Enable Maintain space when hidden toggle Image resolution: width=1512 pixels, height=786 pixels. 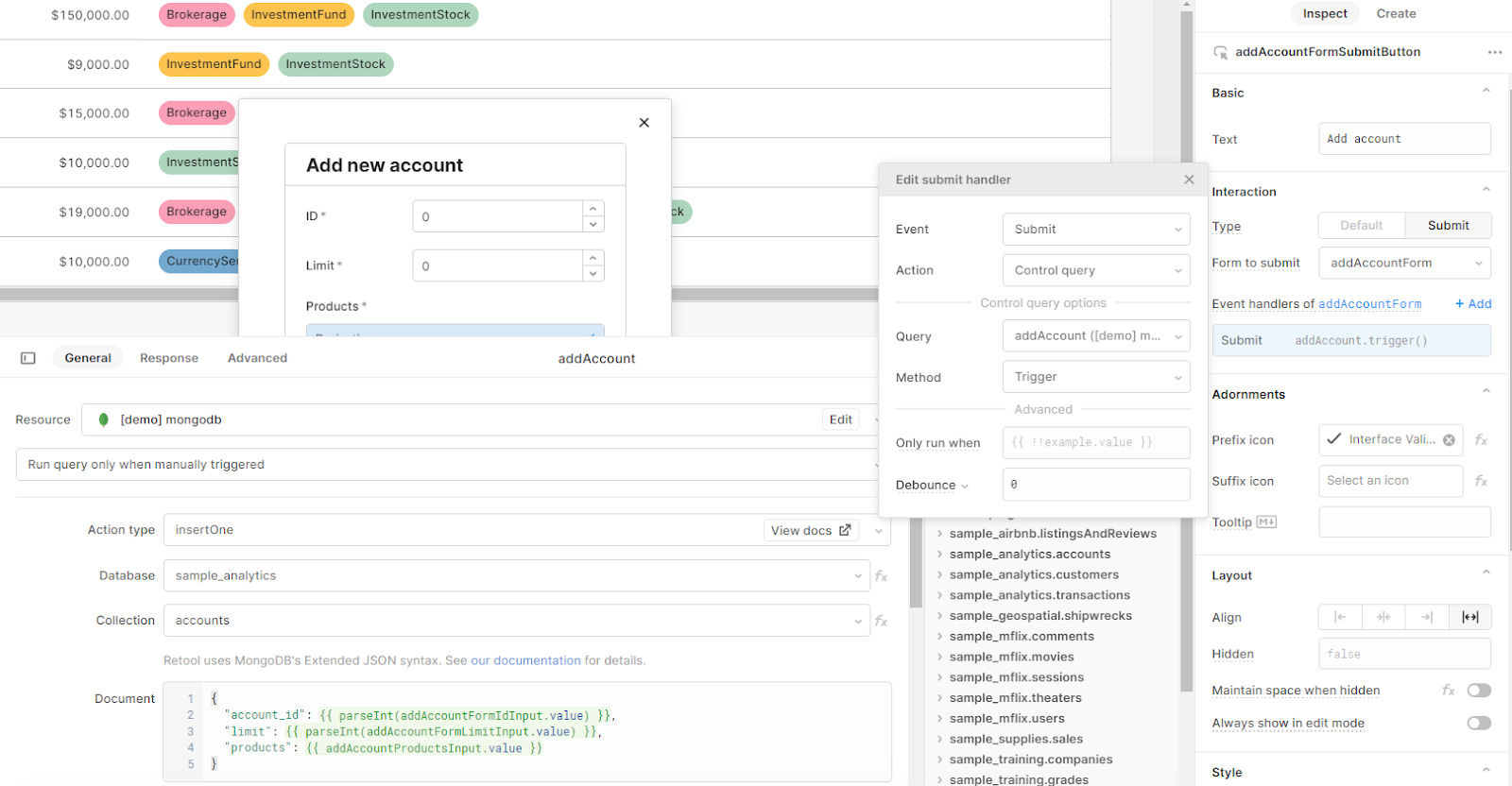pos(1479,691)
